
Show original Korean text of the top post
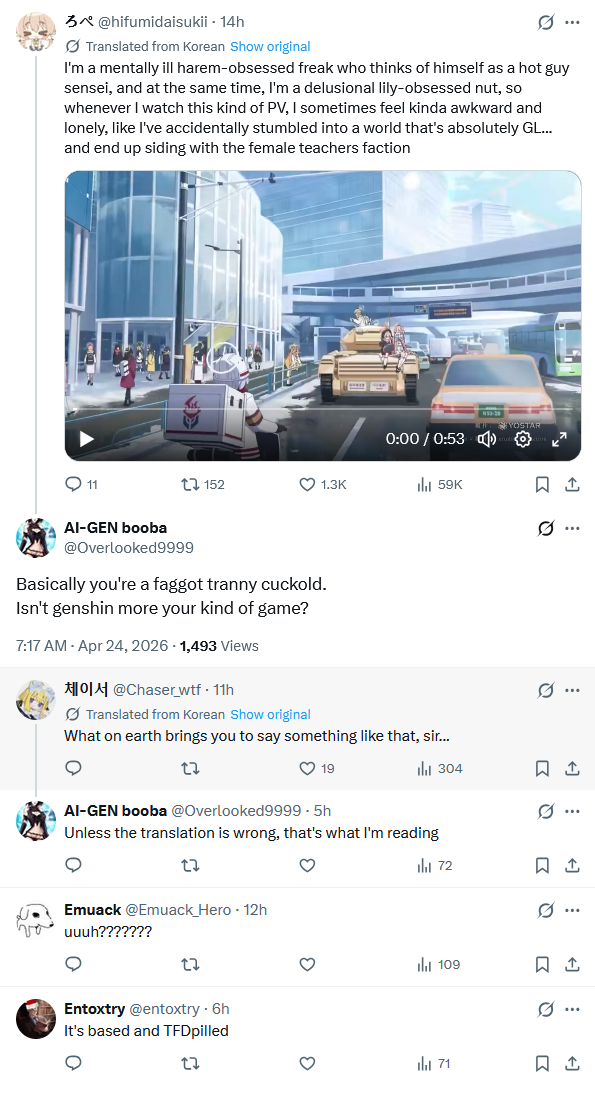270,46
